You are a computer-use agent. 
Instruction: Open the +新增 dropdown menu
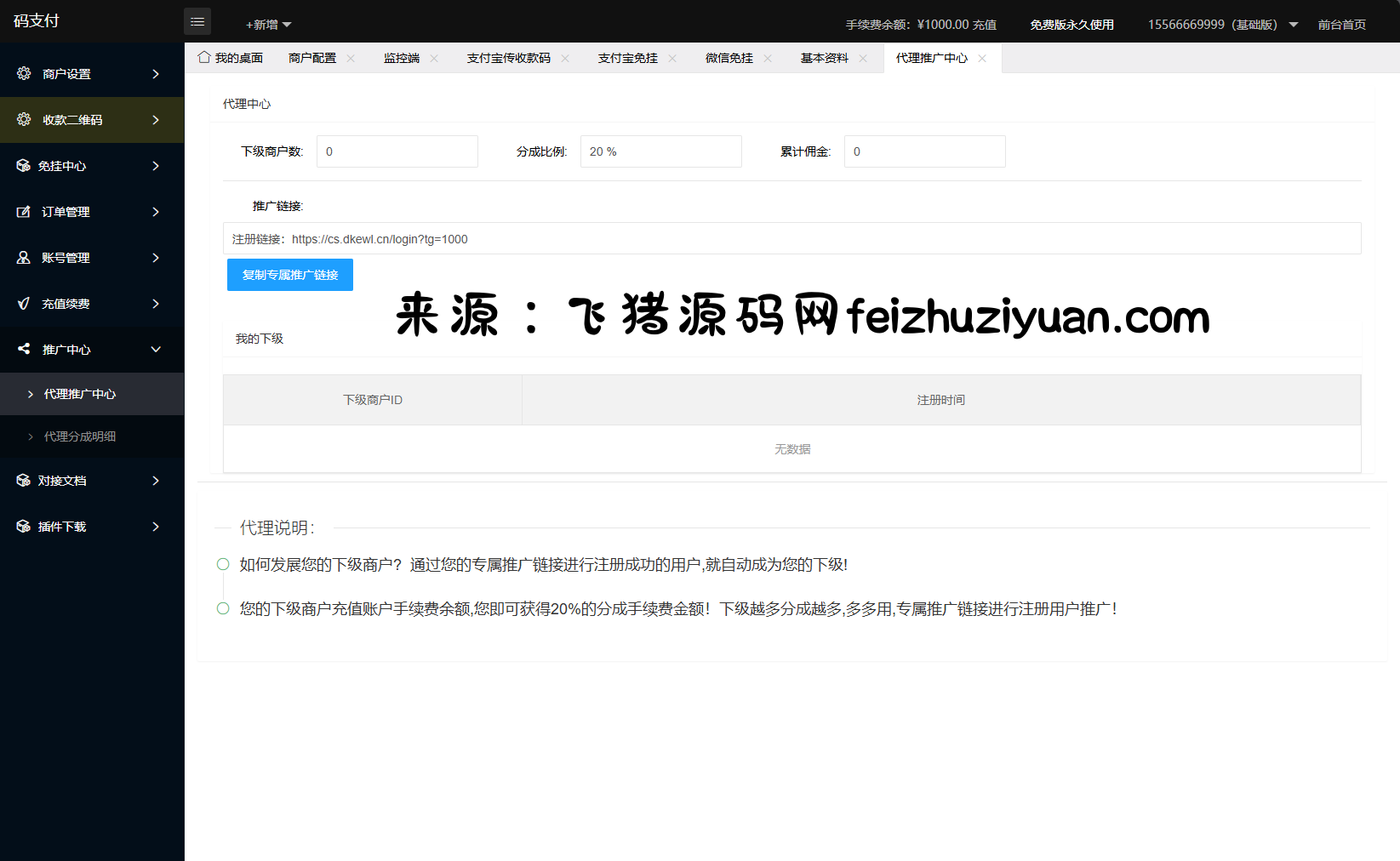tap(268, 25)
